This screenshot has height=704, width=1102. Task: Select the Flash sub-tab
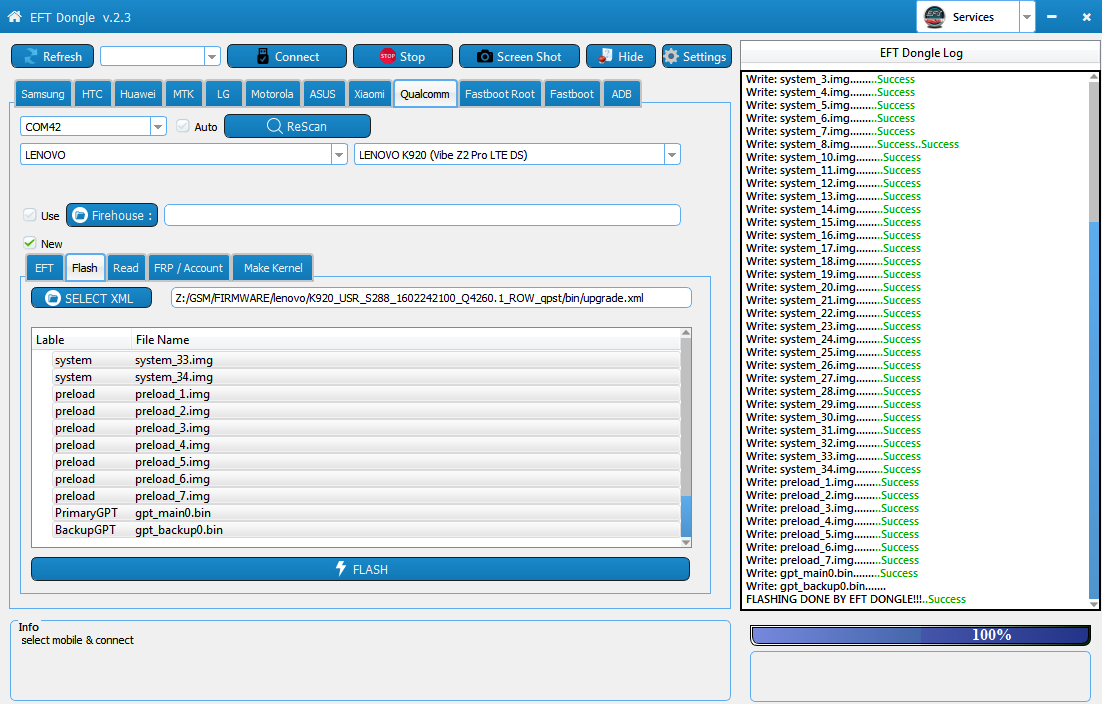[x=84, y=268]
